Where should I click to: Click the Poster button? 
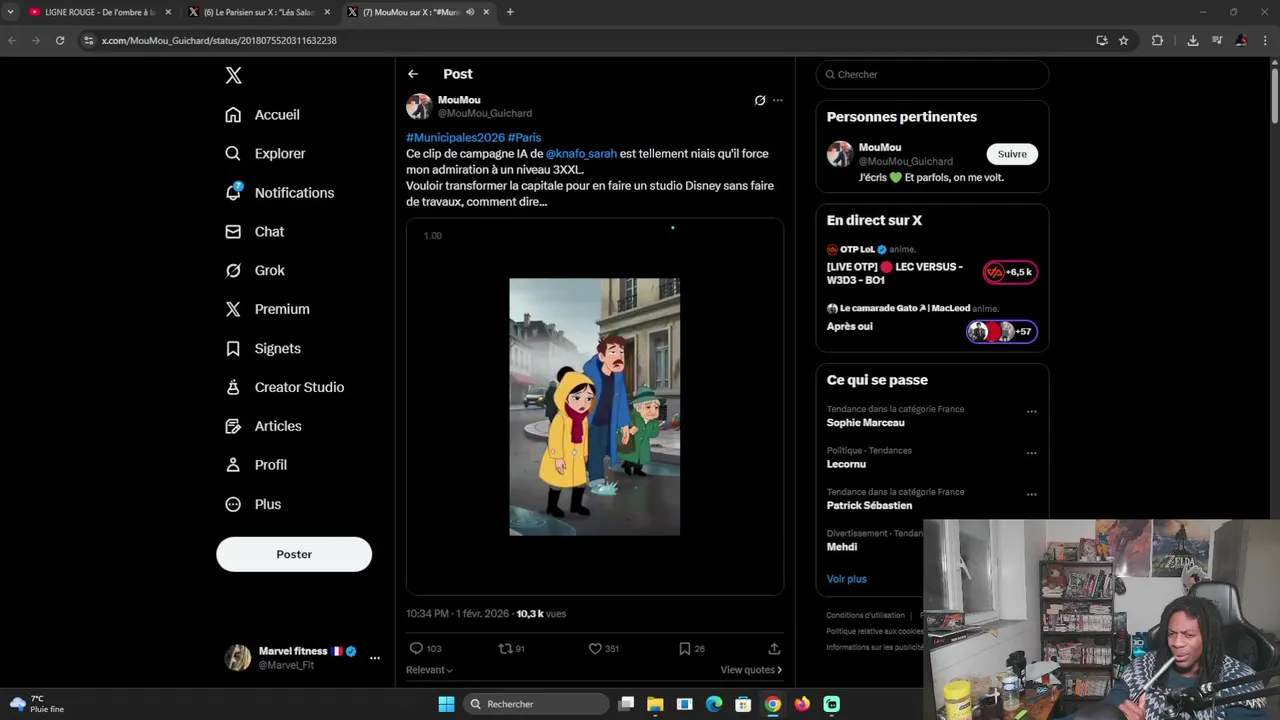click(294, 554)
